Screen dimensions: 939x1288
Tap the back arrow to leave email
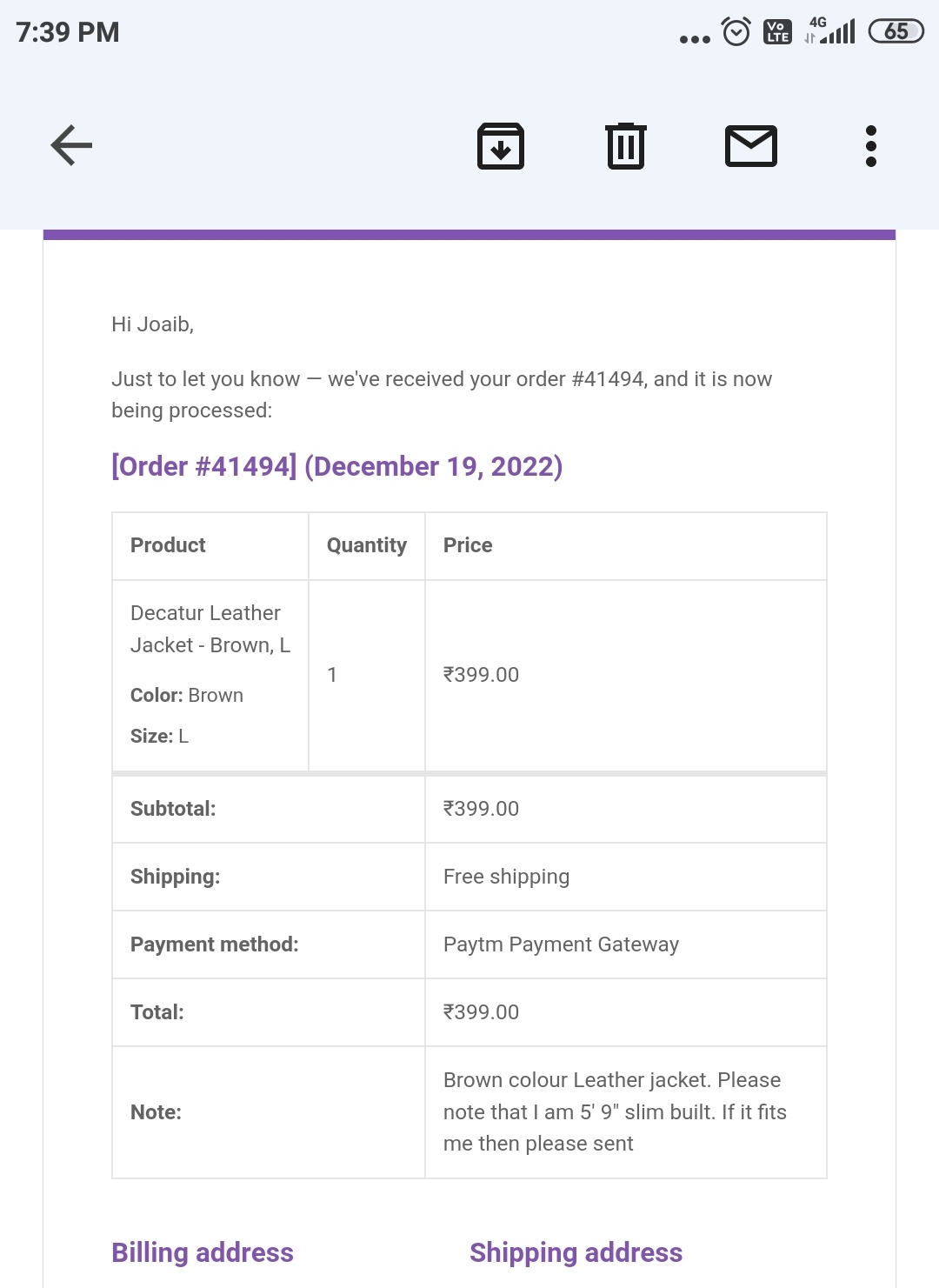(71, 145)
